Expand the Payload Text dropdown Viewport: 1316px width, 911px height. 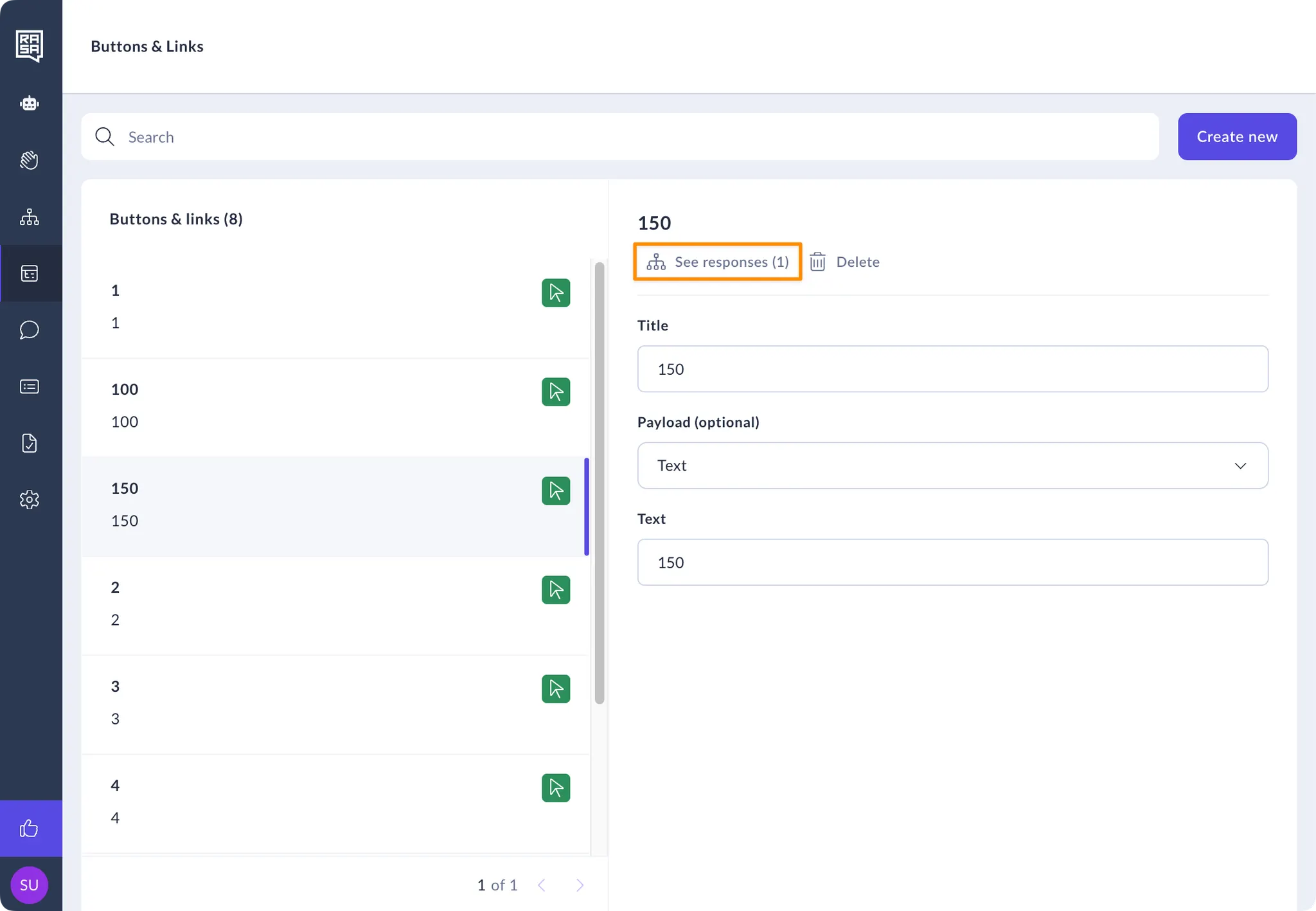click(x=952, y=465)
